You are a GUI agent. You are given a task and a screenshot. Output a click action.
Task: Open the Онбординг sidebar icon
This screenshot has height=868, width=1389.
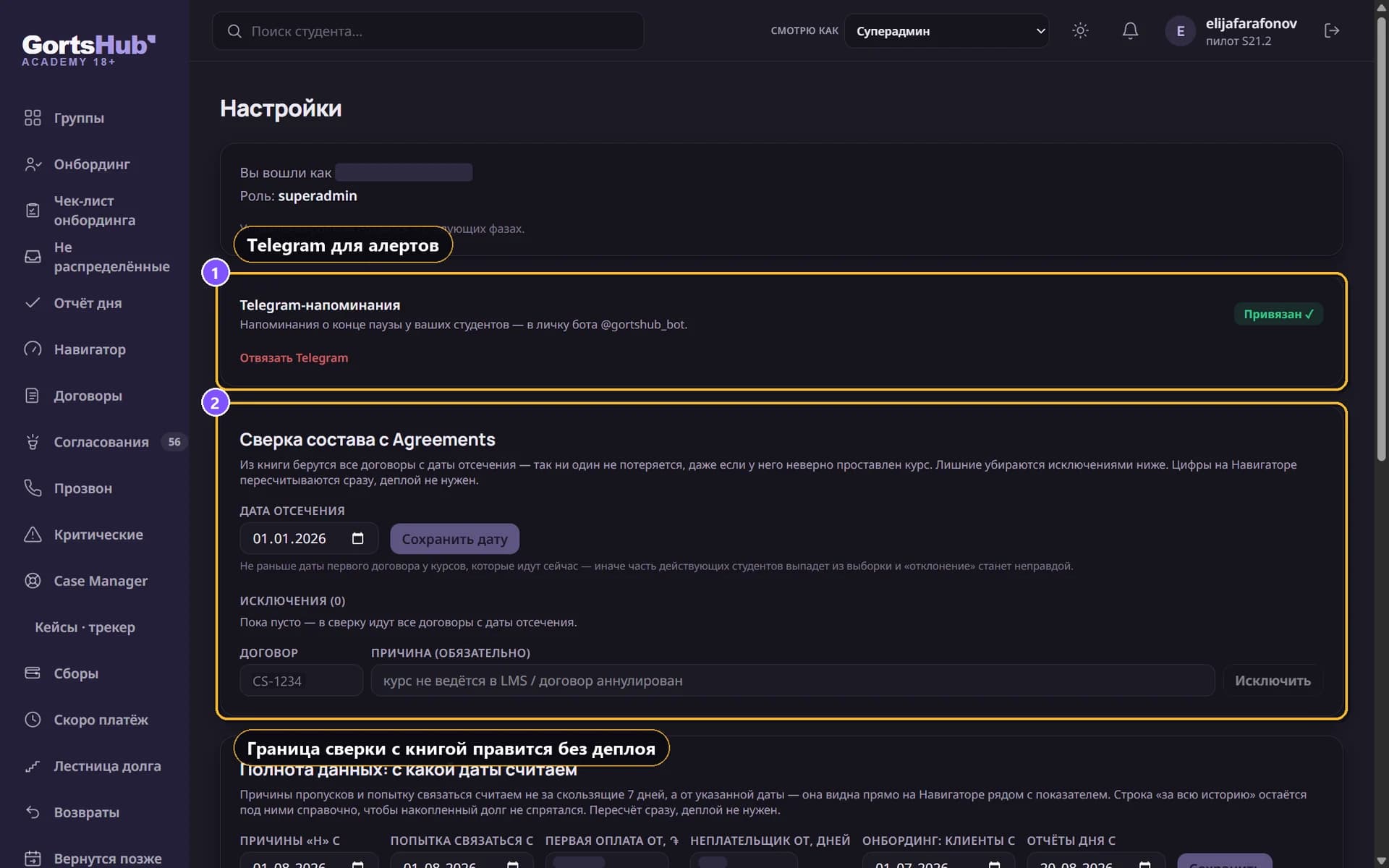[33, 164]
